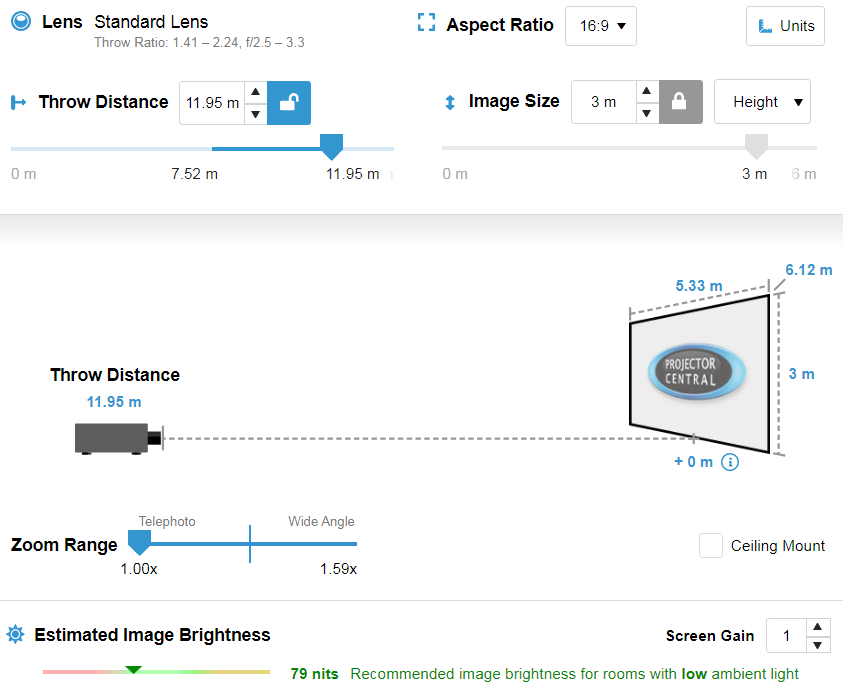Screen dimensions: 843x691
Task: Click the Image Size up-down arrows icon
Action: pyautogui.click(x=450, y=102)
